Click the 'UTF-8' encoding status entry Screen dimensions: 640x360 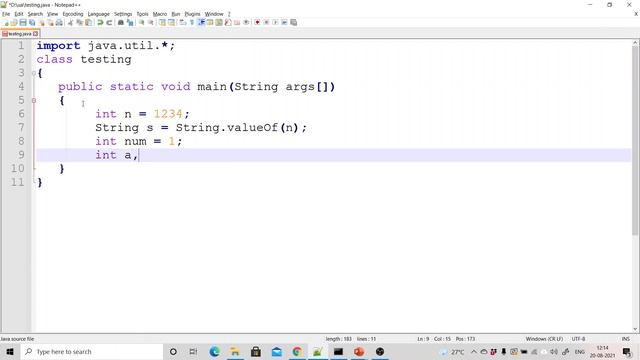click(578, 339)
